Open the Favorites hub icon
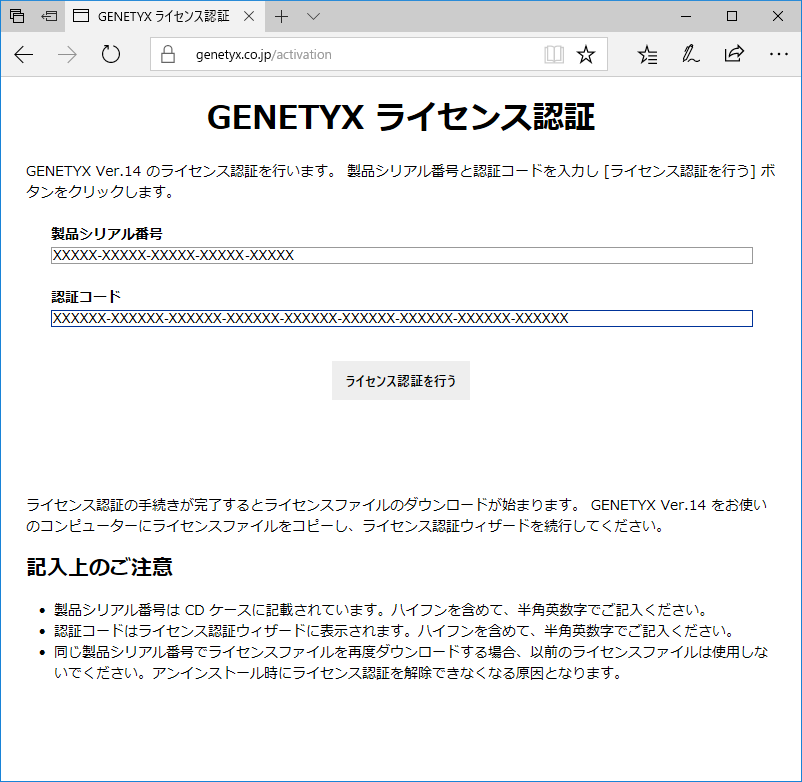 pyautogui.click(x=648, y=54)
